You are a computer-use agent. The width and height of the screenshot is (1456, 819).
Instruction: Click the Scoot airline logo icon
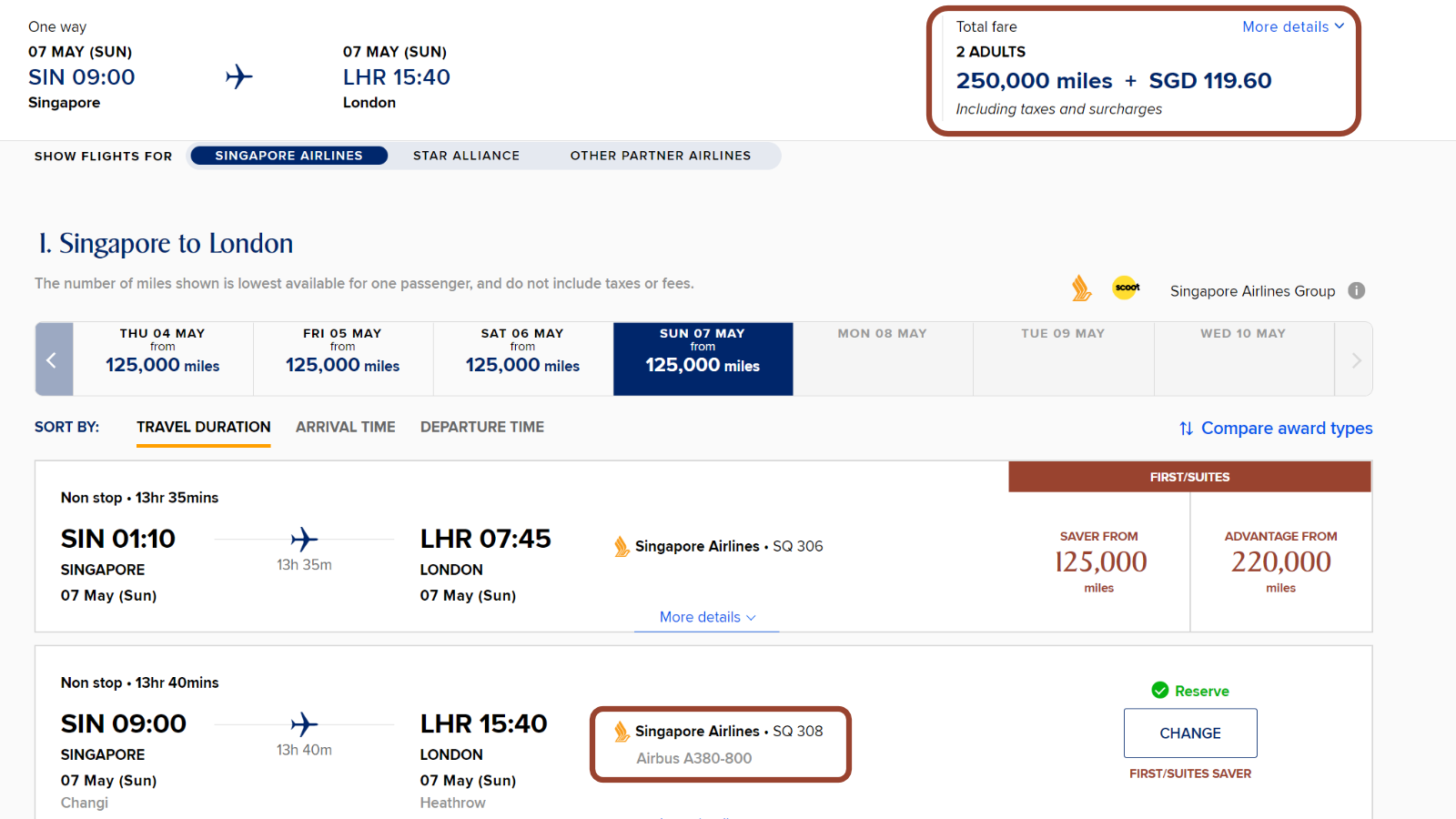click(1127, 288)
